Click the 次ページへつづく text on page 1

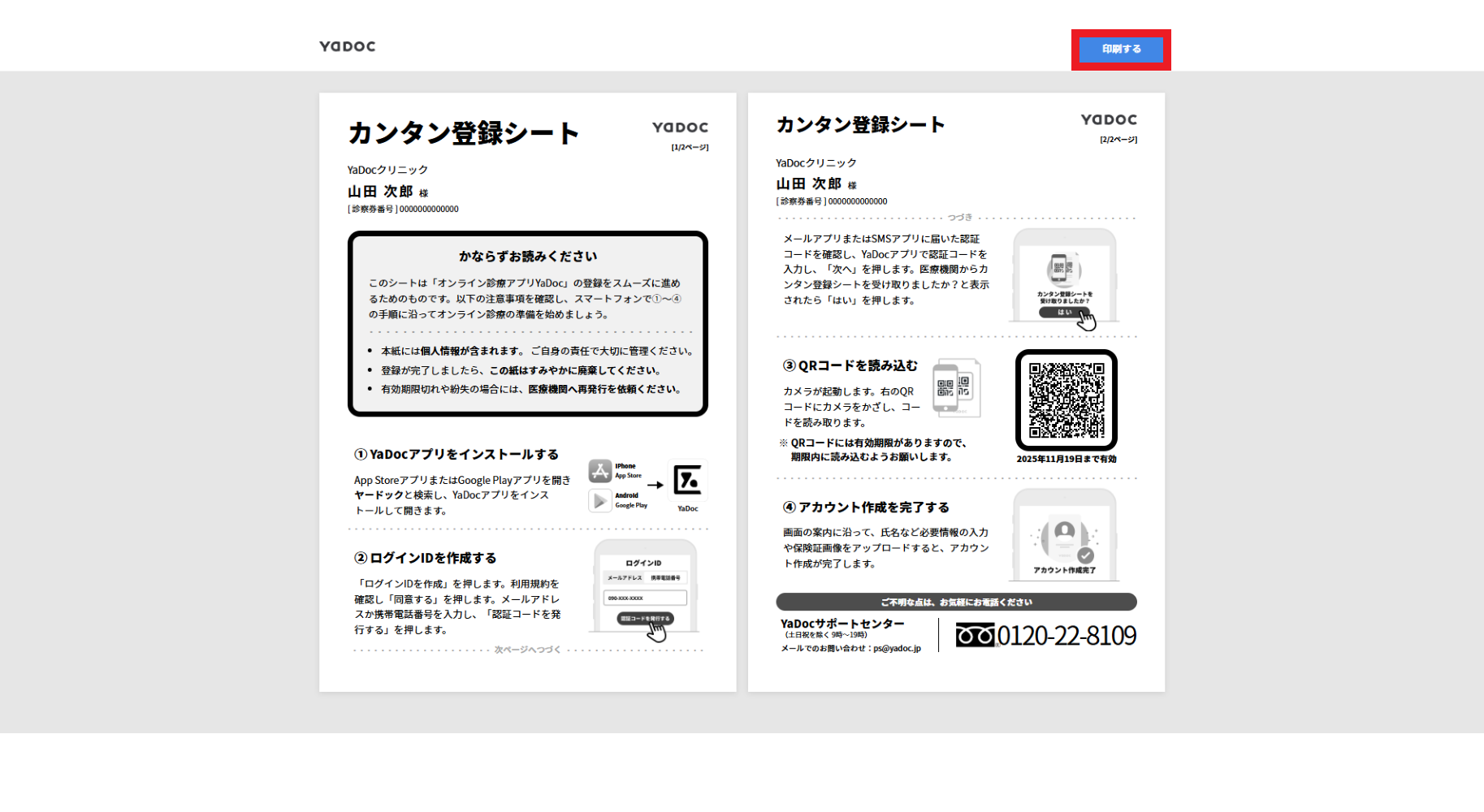pyautogui.click(x=527, y=650)
